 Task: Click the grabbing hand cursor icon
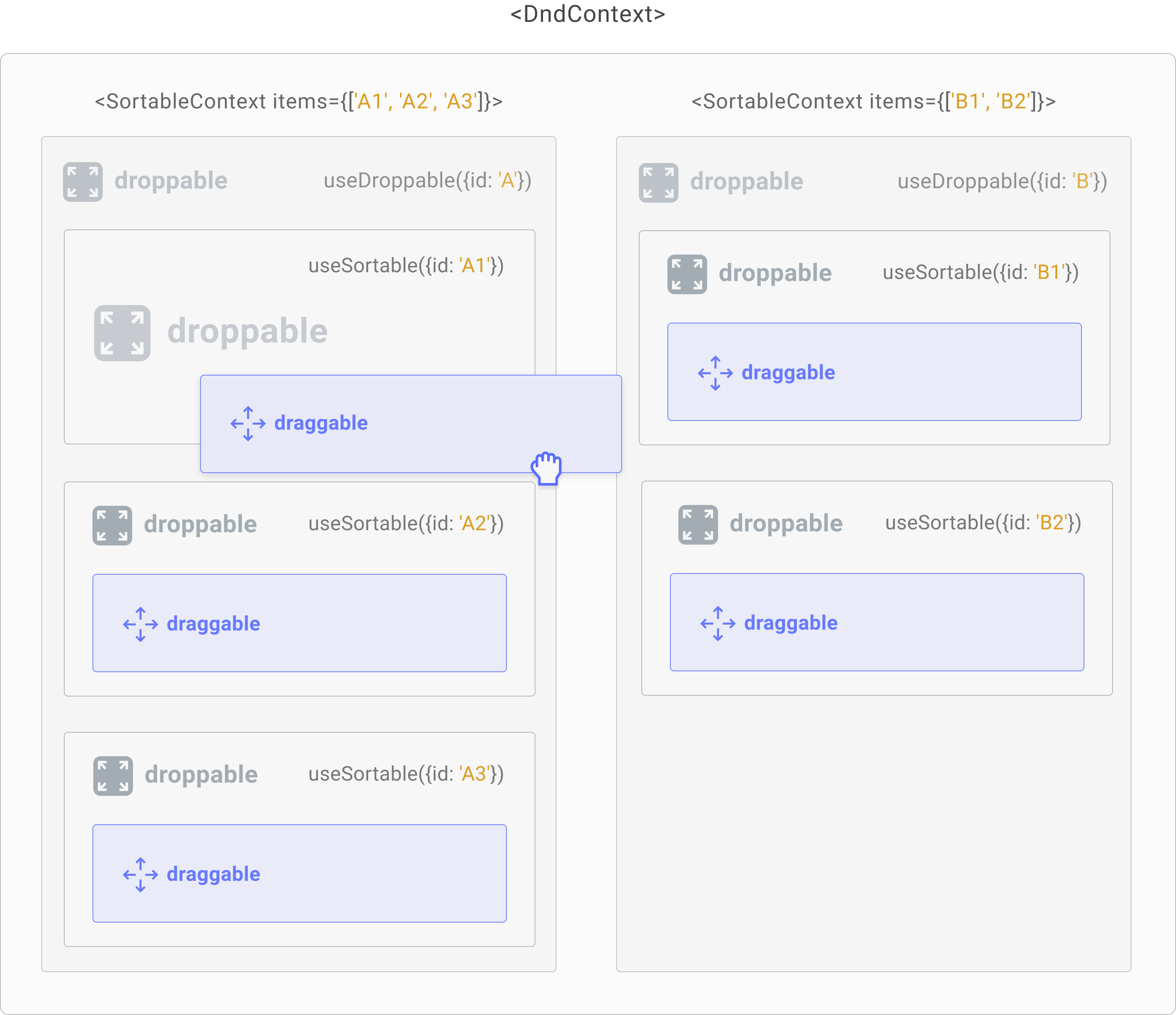546,468
